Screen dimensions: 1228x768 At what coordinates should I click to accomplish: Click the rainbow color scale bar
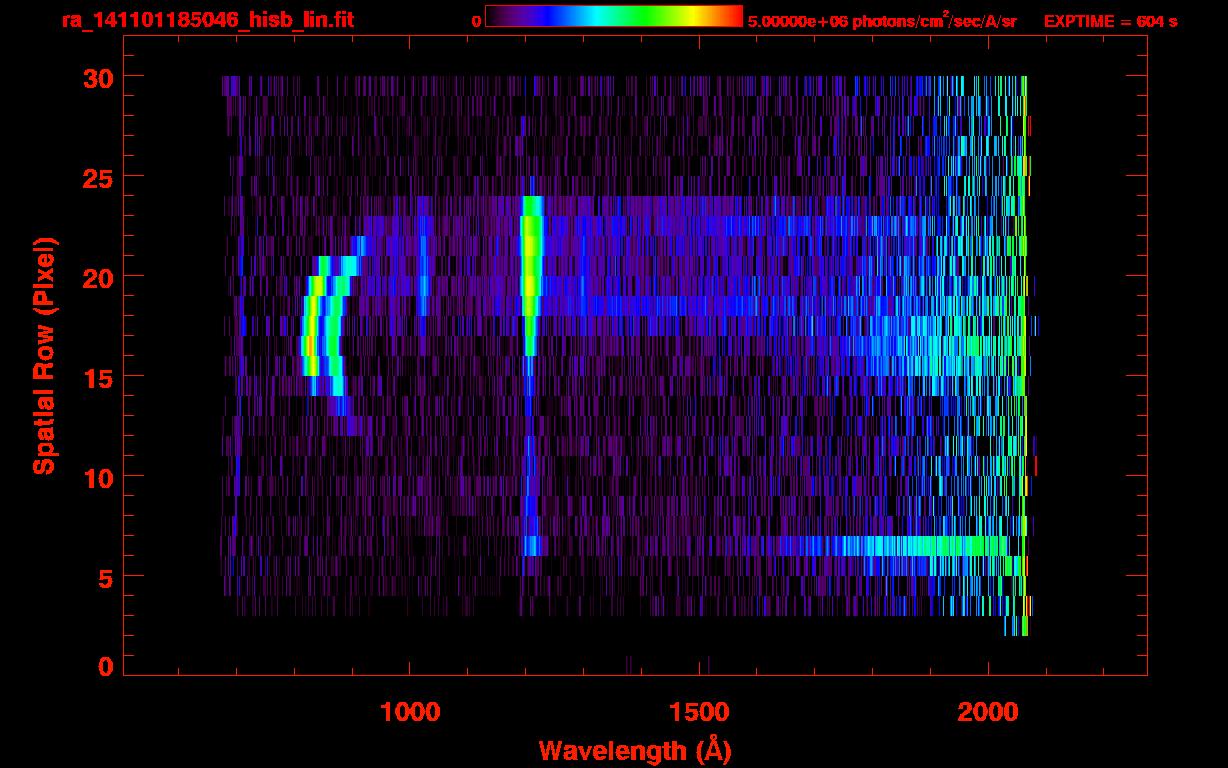(x=614, y=17)
